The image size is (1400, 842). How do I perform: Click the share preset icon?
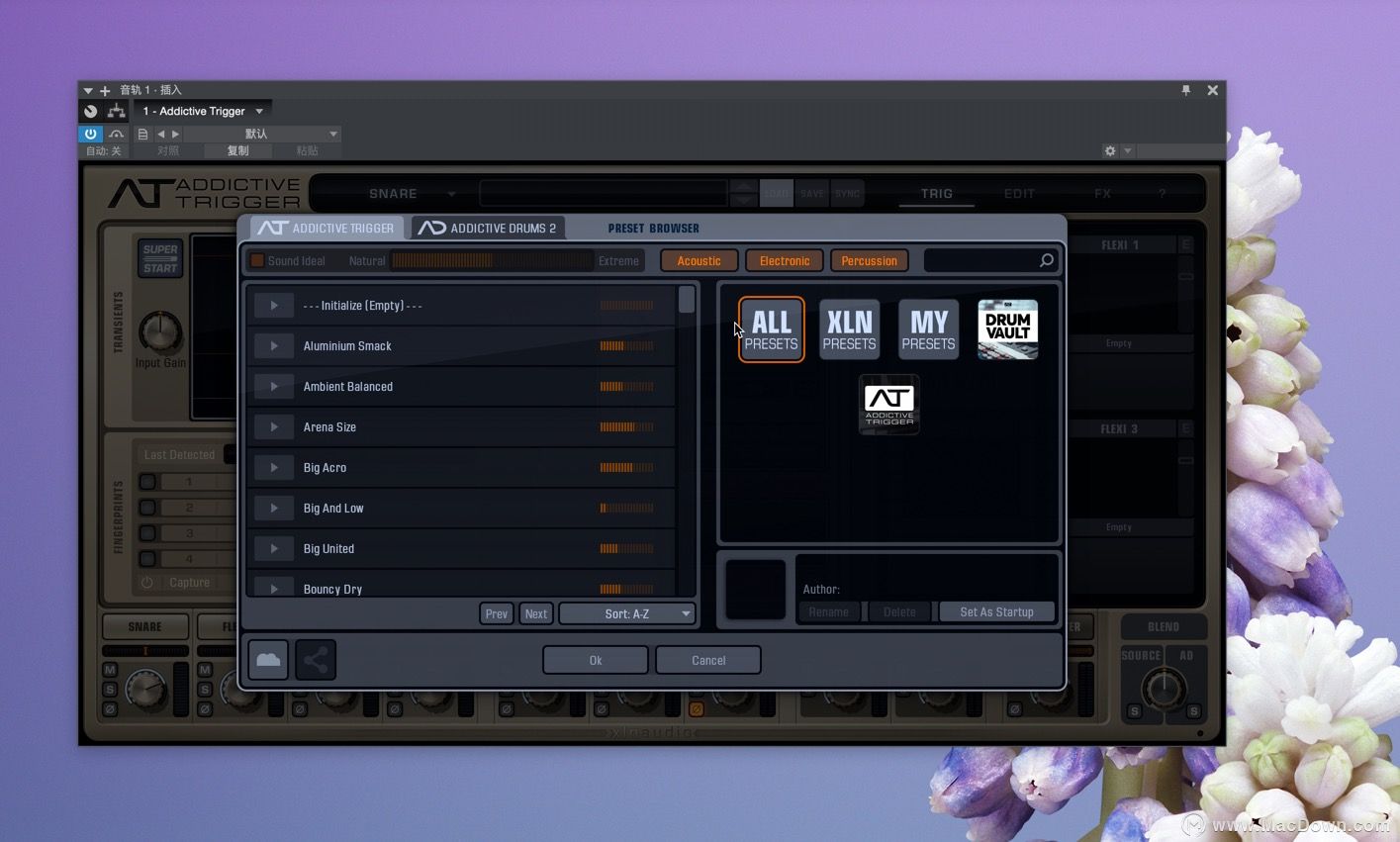pos(316,660)
